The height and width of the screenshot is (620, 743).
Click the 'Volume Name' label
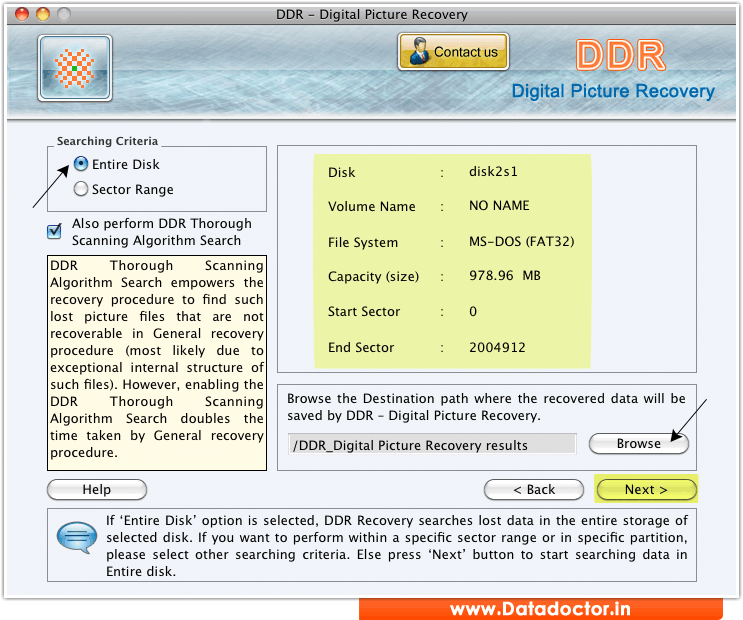point(372,207)
